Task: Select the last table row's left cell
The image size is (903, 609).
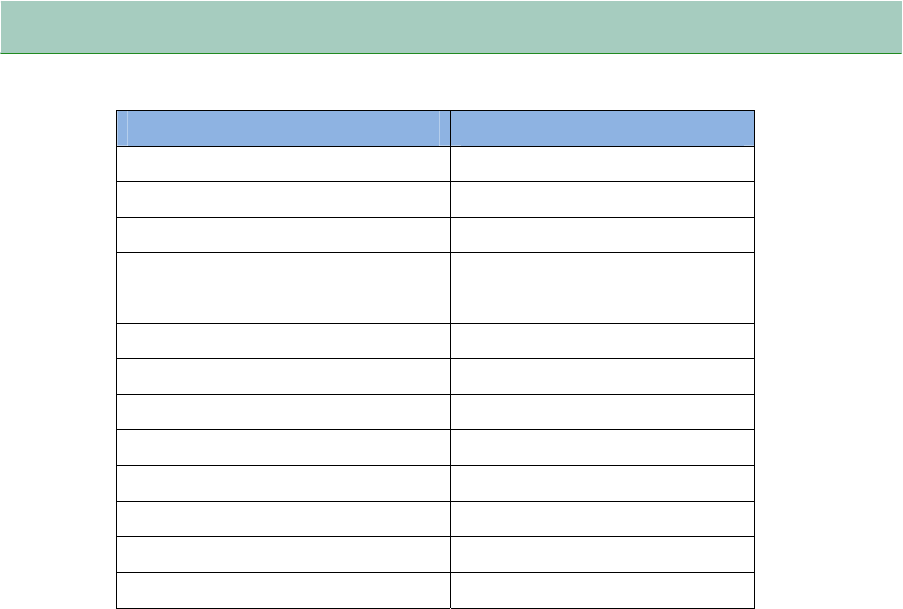Action: tap(283, 590)
